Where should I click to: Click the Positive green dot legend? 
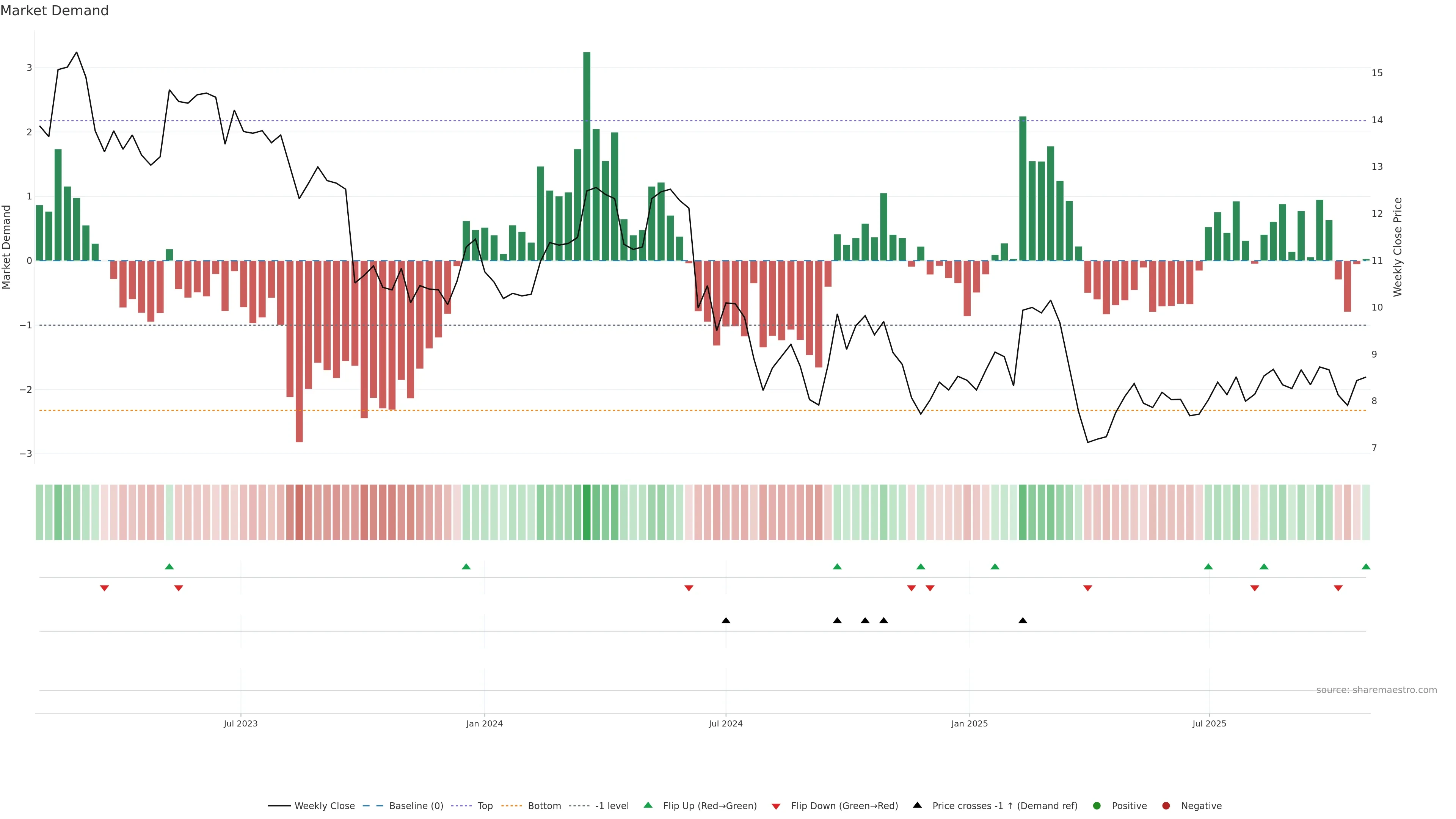pyautogui.click(x=1097, y=806)
